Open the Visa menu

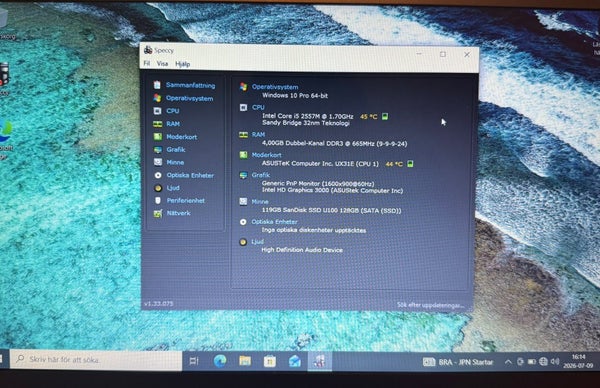click(162, 64)
